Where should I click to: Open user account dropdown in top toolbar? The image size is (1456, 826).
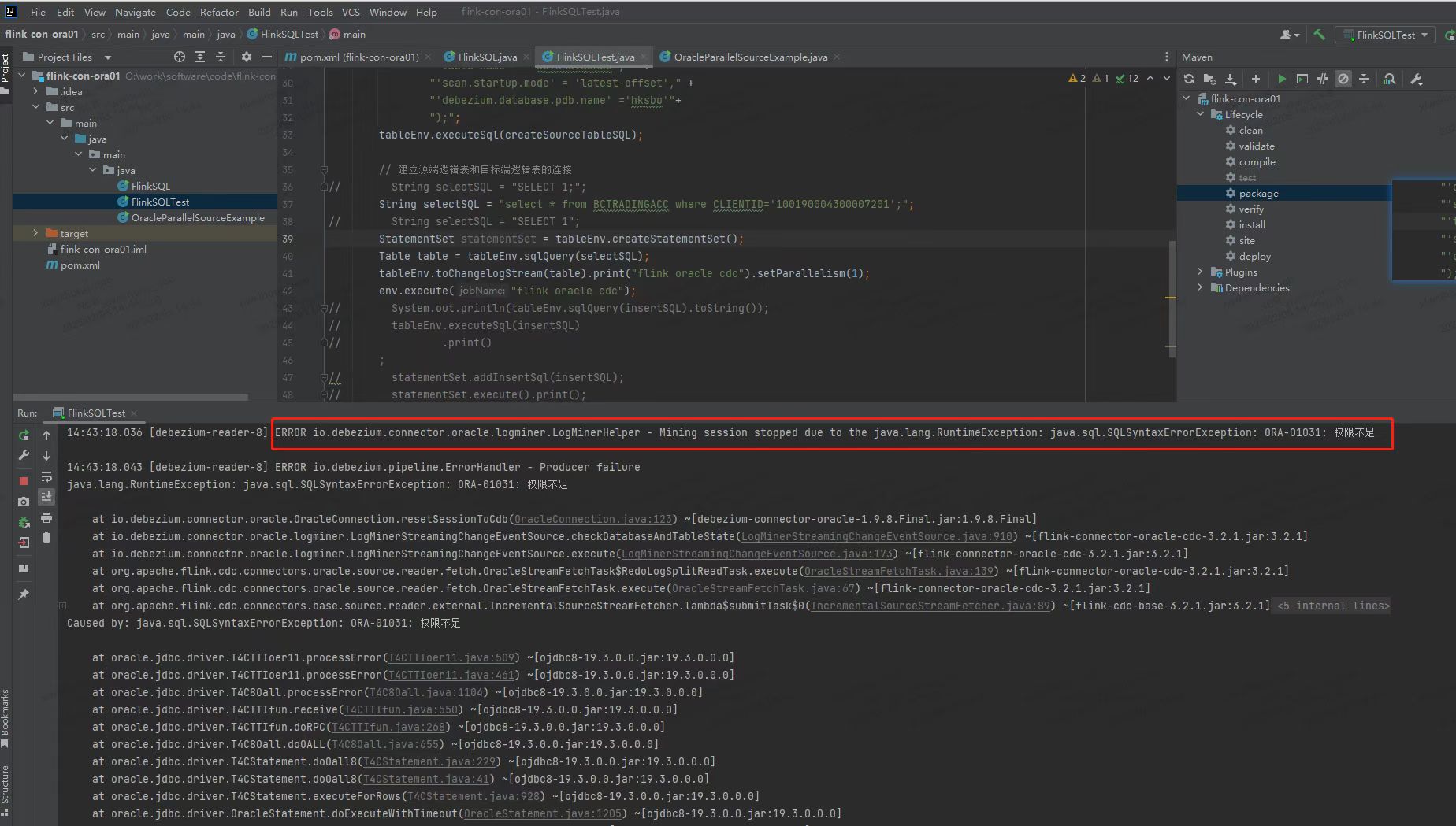[x=1290, y=35]
